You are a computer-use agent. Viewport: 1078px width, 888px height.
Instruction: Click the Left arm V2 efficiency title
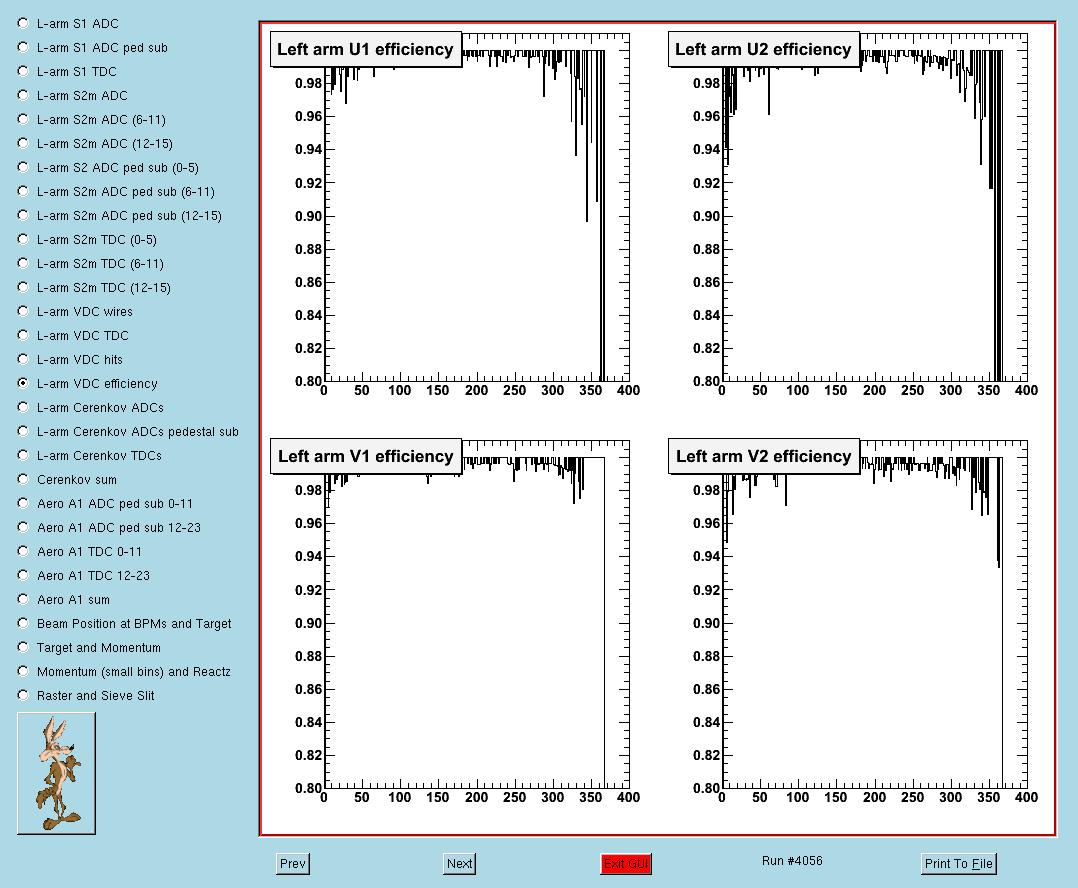tap(764, 456)
